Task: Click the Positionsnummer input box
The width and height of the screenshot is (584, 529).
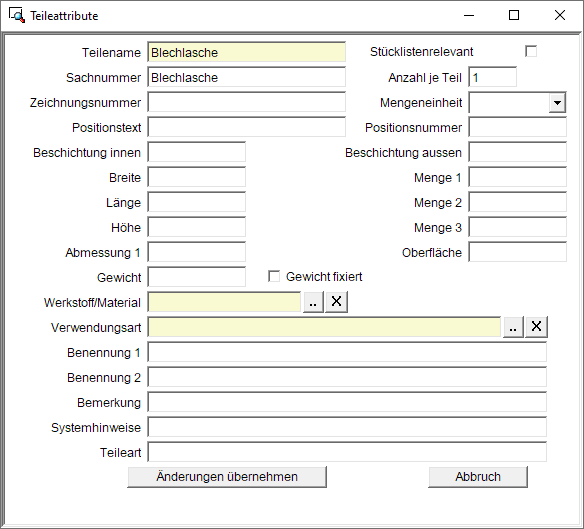Action: coord(517,127)
